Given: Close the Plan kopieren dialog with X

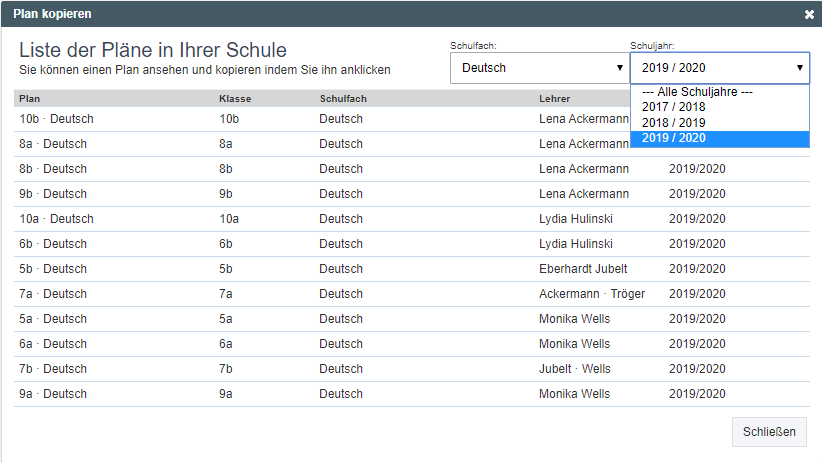Looking at the screenshot, I should click(809, 15).
